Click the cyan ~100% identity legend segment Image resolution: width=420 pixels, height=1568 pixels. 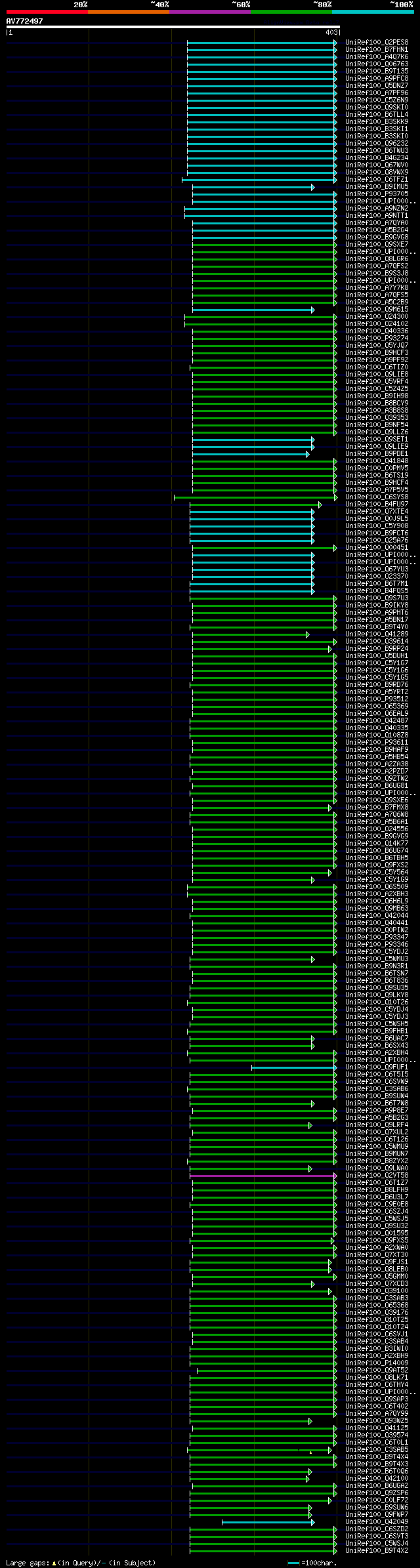[x=373, y=11]
